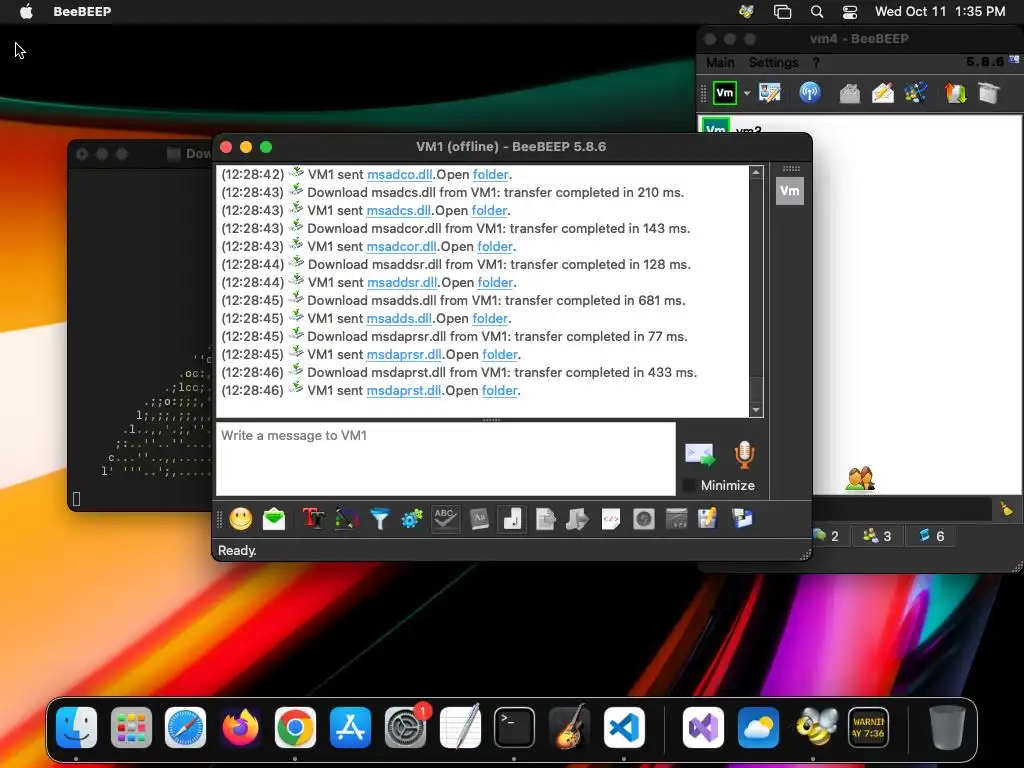Viewport: 1024px width, 768px height.
Task: Open the Main menu in vm4 window
Action: pyautogui.click(x=720, y=63)
